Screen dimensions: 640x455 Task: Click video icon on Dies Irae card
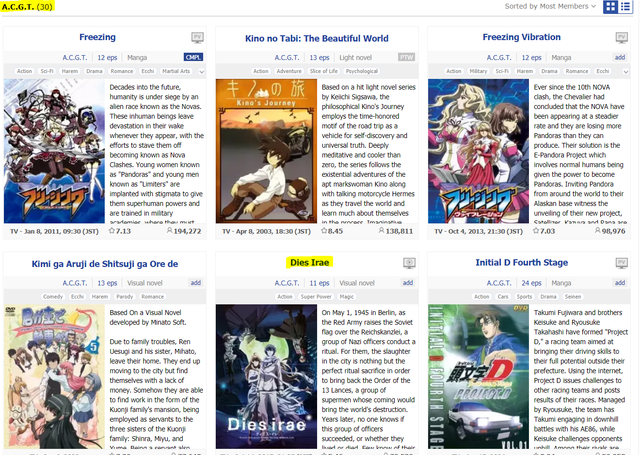point(408,264)
